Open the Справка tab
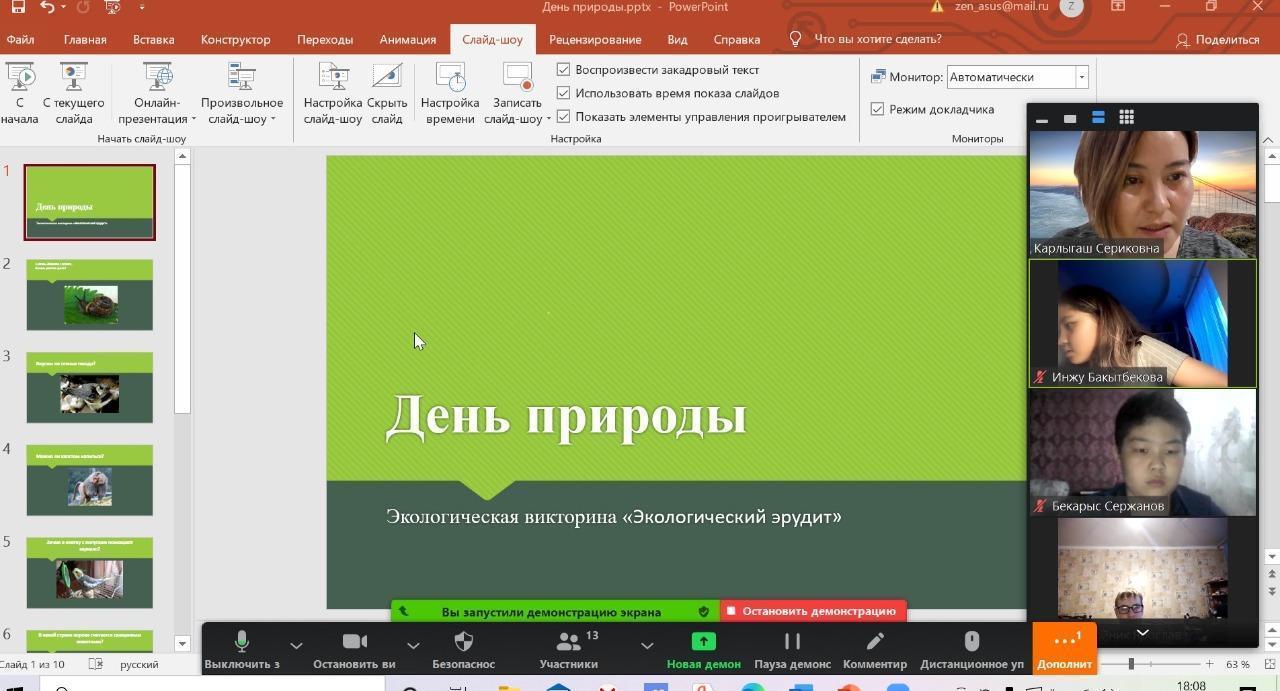Screen dimensions: 1280x691 point(737,39)
